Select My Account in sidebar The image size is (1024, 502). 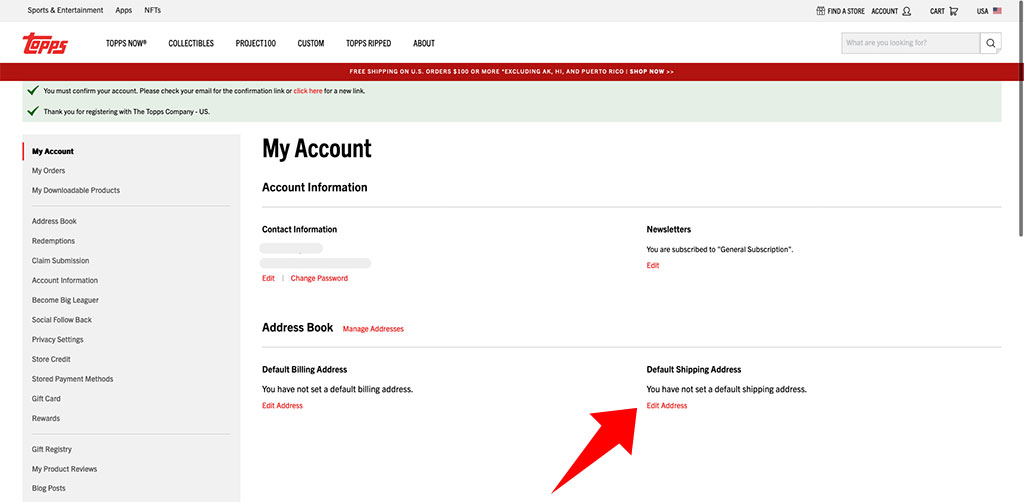(53, 151)
